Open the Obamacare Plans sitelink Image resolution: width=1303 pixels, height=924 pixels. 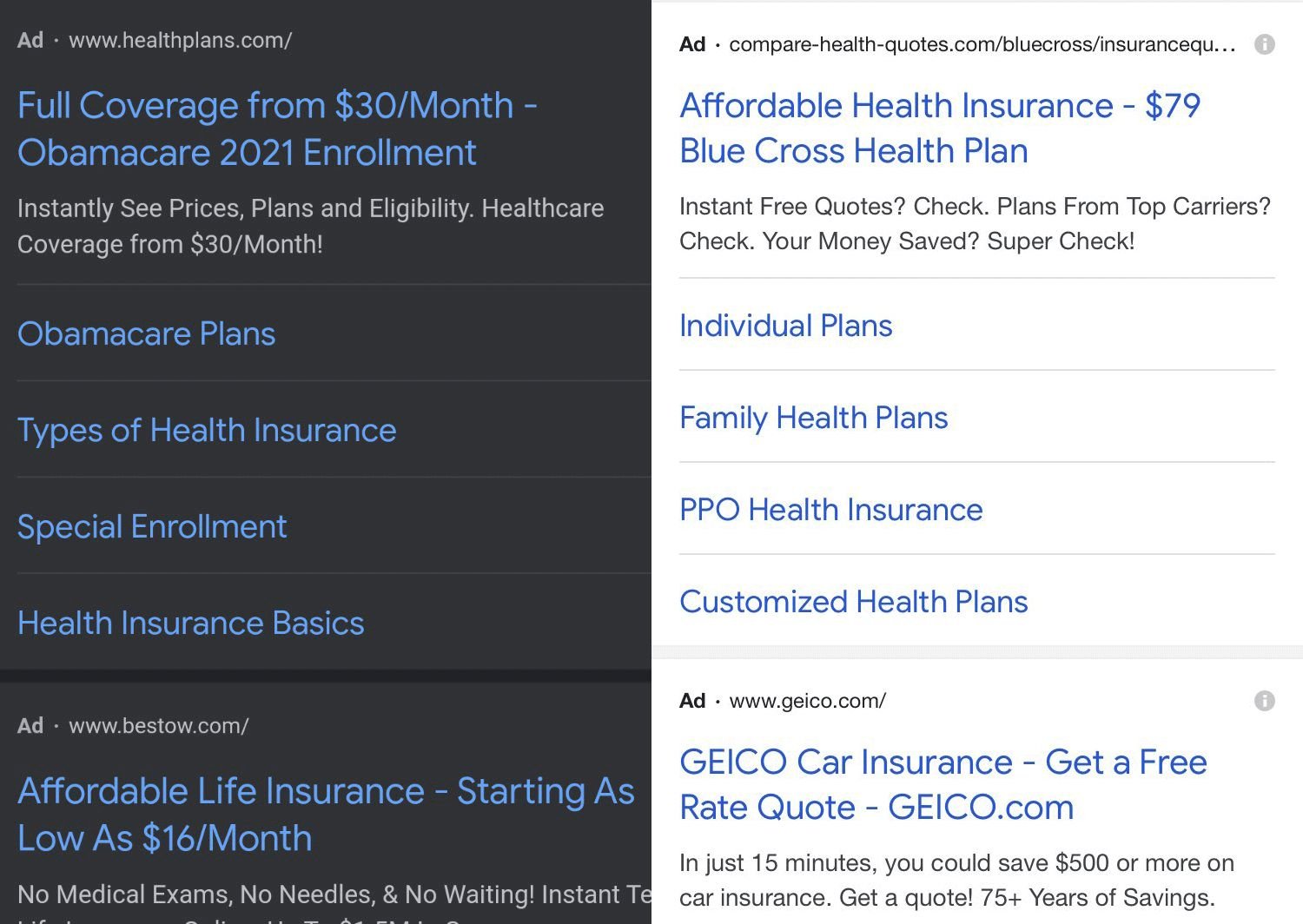coord(147,333)
